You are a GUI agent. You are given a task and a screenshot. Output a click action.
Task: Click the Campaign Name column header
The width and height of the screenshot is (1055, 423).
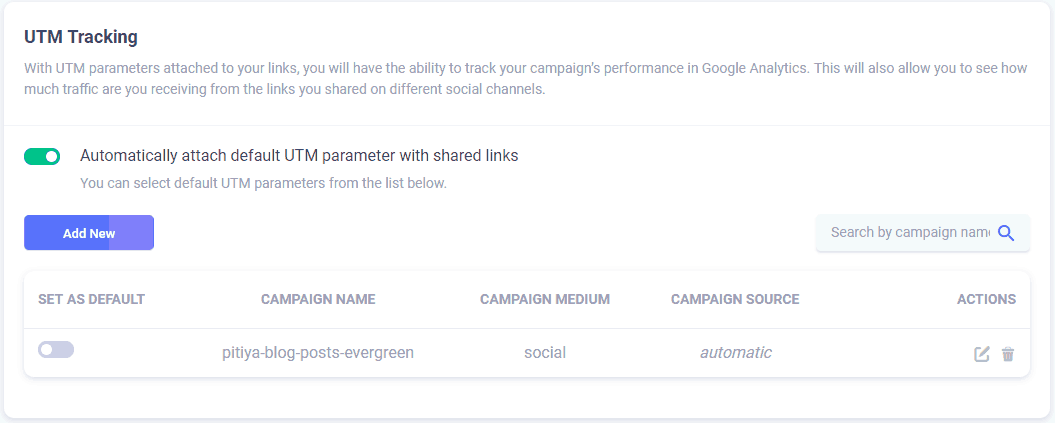pyautogui.click(x=318, y=299)
